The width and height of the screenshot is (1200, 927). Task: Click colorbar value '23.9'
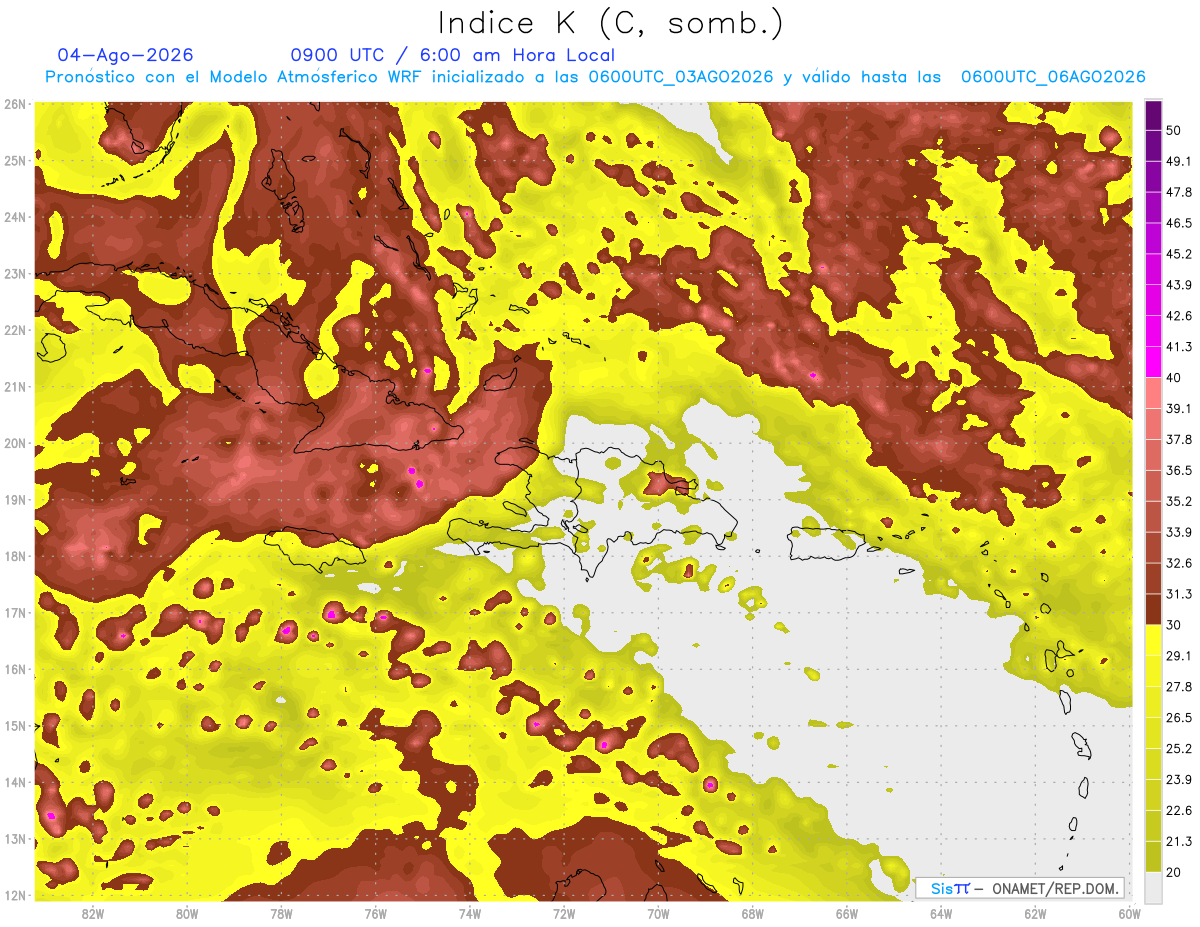click(x=1178, y=780)
